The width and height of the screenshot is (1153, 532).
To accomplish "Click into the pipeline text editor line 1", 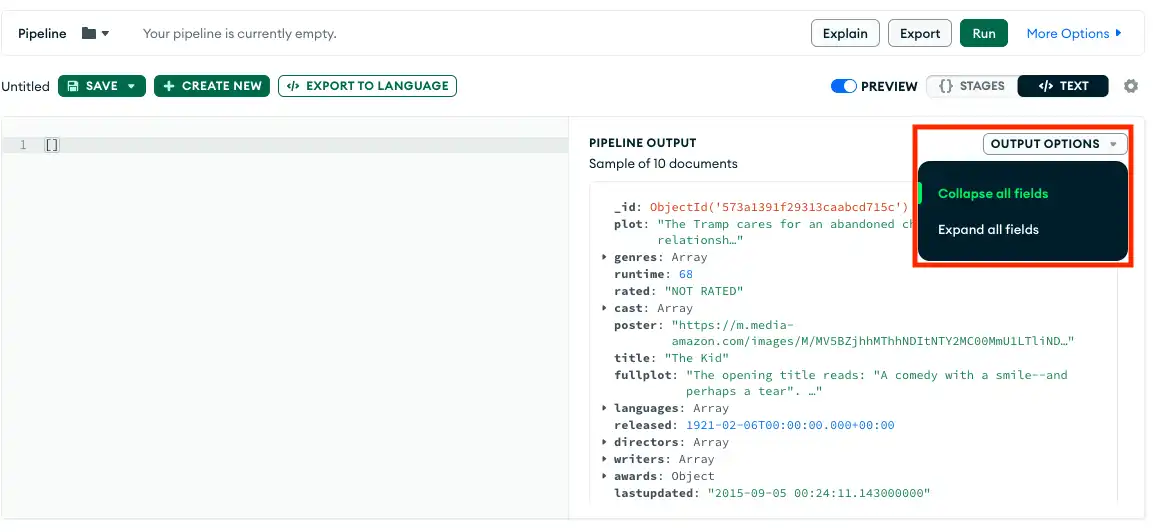I will [300, 146].
